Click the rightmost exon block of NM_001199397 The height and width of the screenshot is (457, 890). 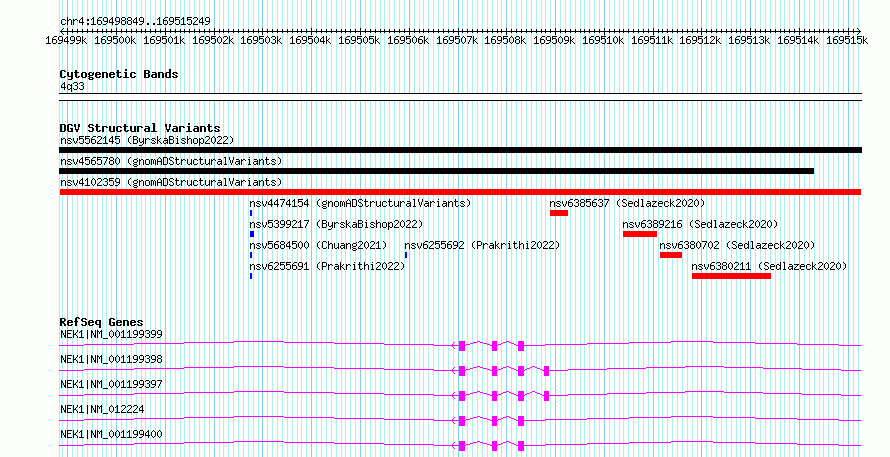pyautogui.click(x=547, y=396)
